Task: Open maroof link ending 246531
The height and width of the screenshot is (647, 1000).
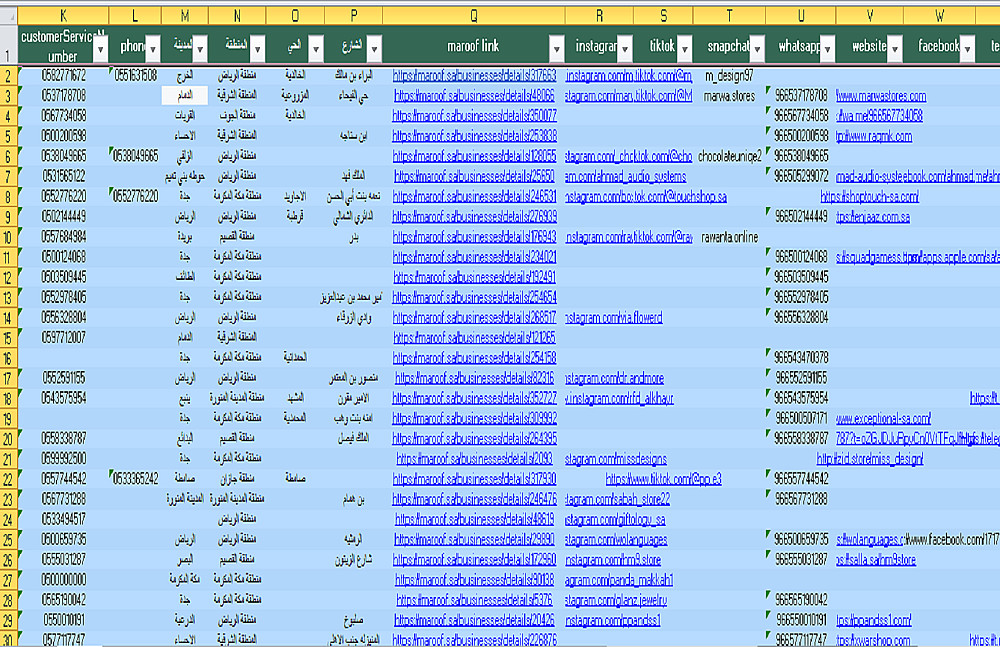Action: [x=474, y=197]
